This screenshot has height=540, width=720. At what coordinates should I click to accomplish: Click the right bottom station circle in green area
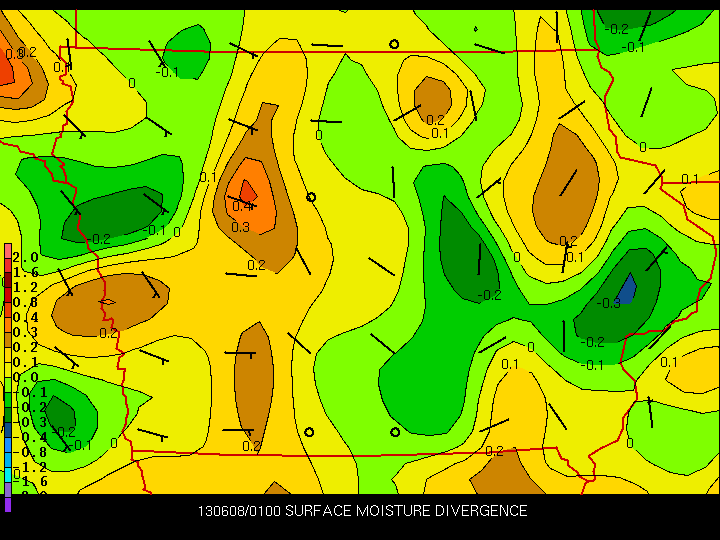tap(395, 432)
